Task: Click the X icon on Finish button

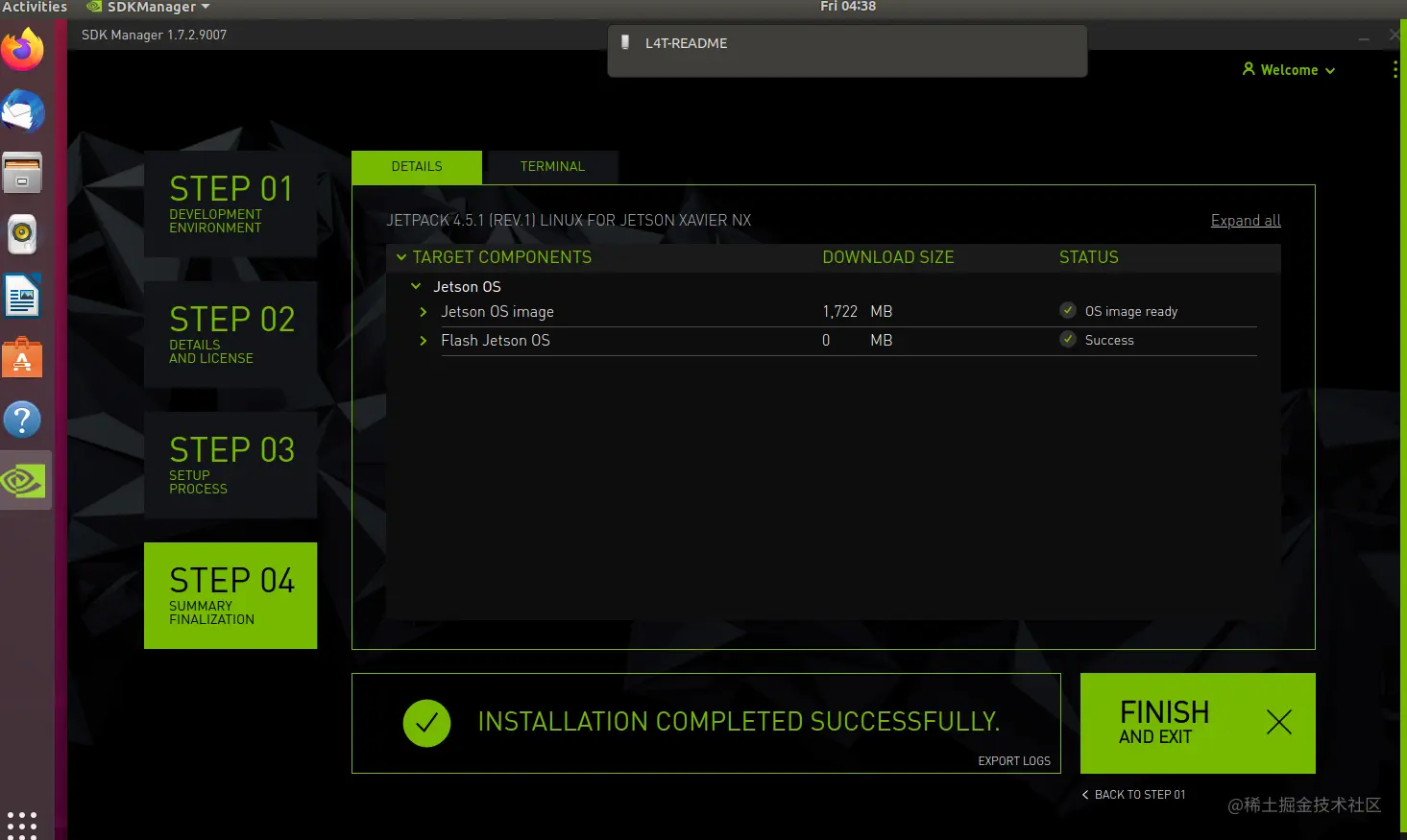Action: coord(1279,722)
